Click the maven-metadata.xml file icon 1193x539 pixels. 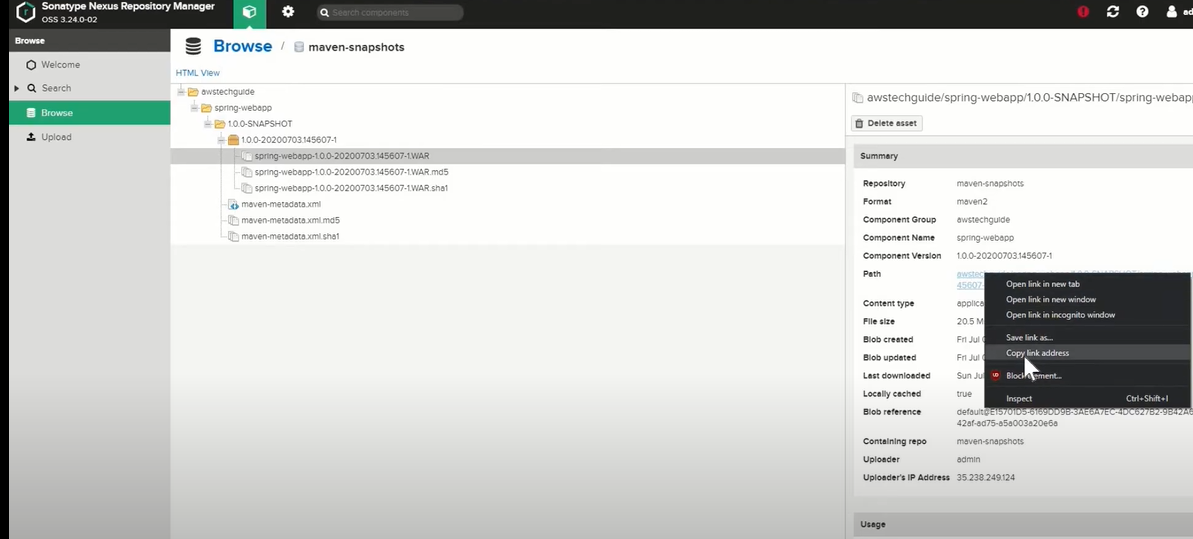click(234, 205)
